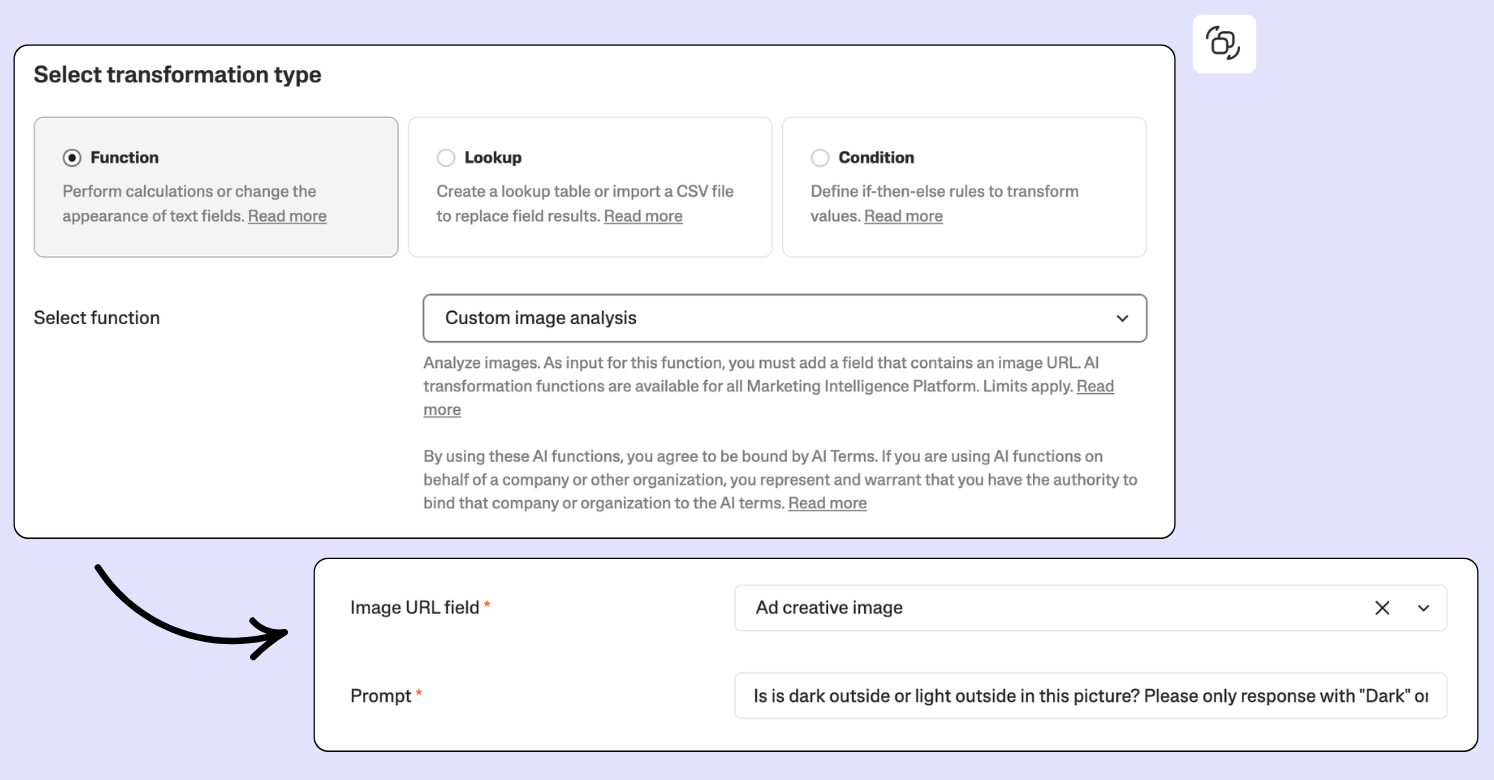Open Read more link under Condition
The image size is (1494, 780).
[x=903, y=216]
